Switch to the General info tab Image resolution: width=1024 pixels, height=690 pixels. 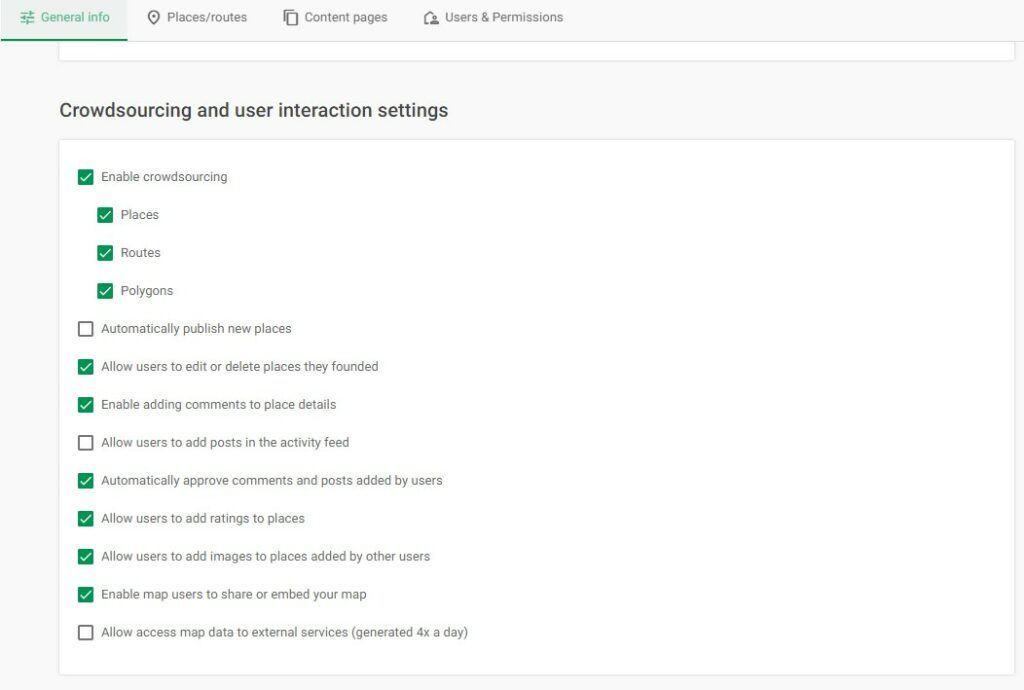(x=65, y=18)
